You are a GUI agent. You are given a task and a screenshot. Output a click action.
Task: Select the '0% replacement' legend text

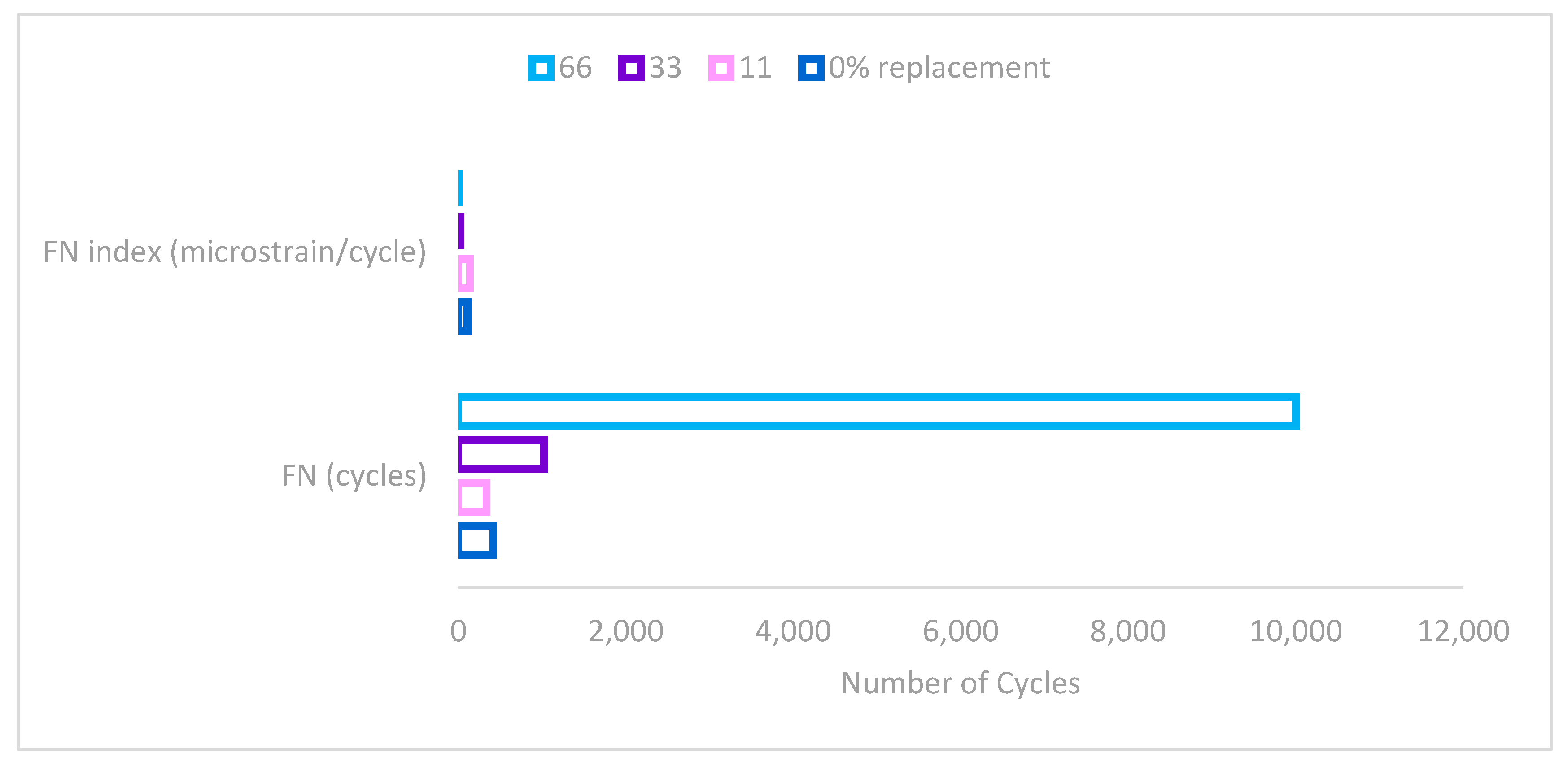939,68
